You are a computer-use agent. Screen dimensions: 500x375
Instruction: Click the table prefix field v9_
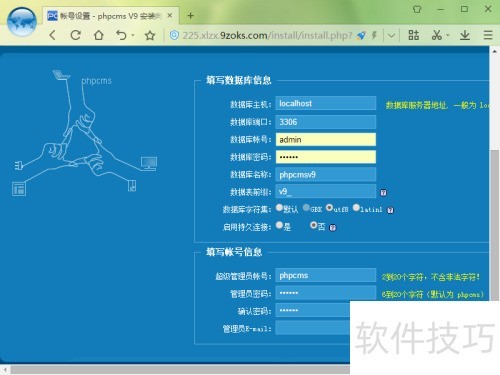pos(326,192)
